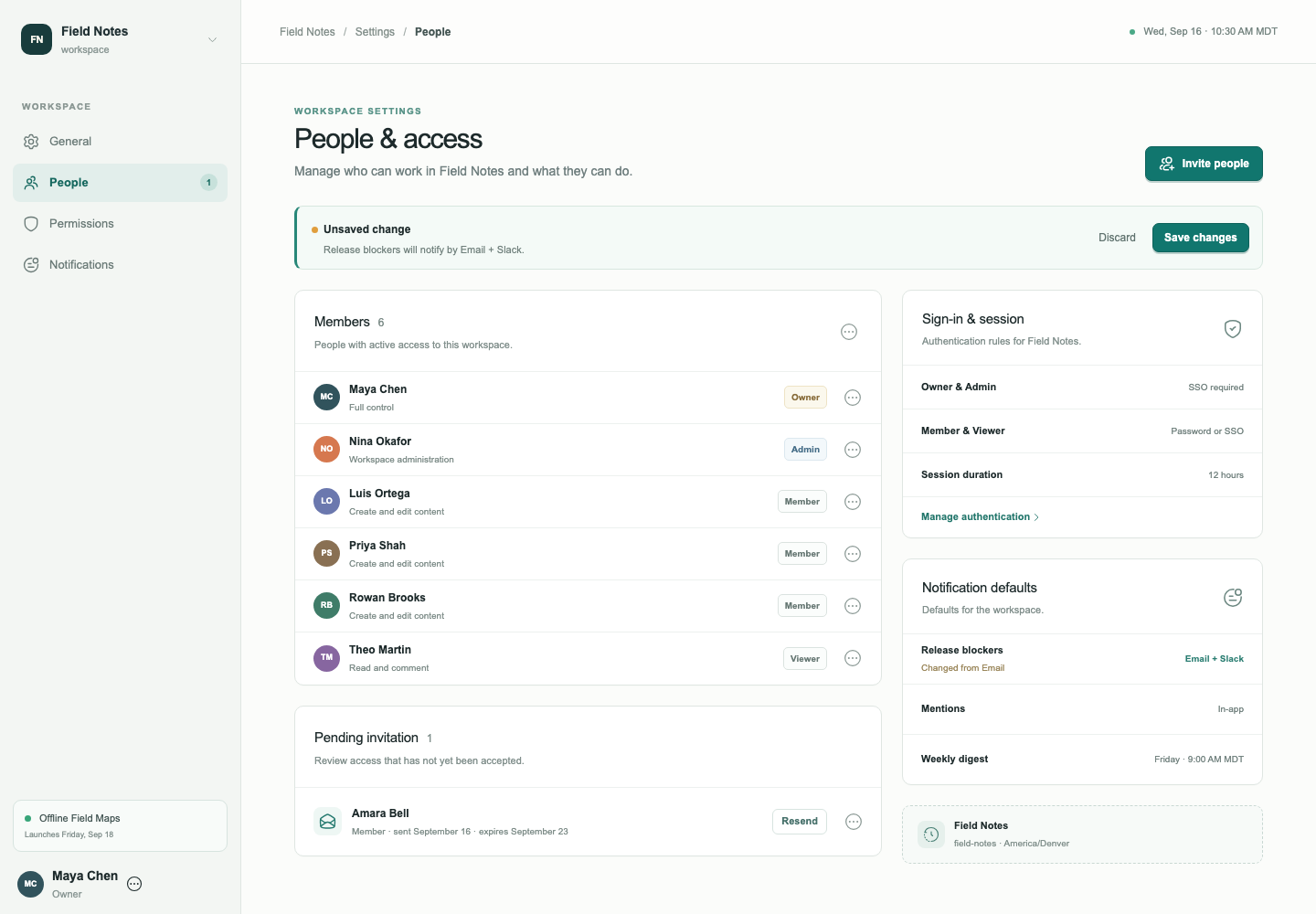1316x914 pixels.
Task: Open the Members card options menu
Action: point(849,332)
